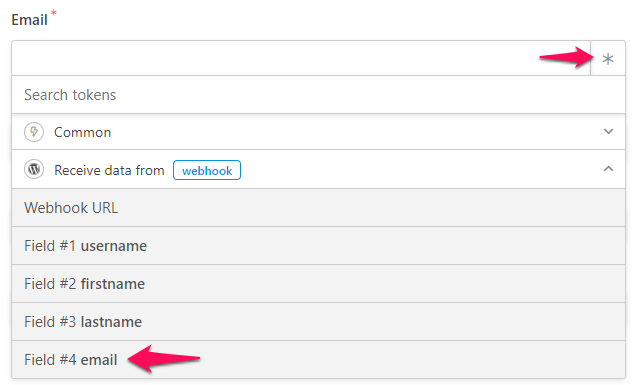Viewport: 636px width, 385px height.
Task: Click the blue webhook badge
Action: (x=207, y=170)
